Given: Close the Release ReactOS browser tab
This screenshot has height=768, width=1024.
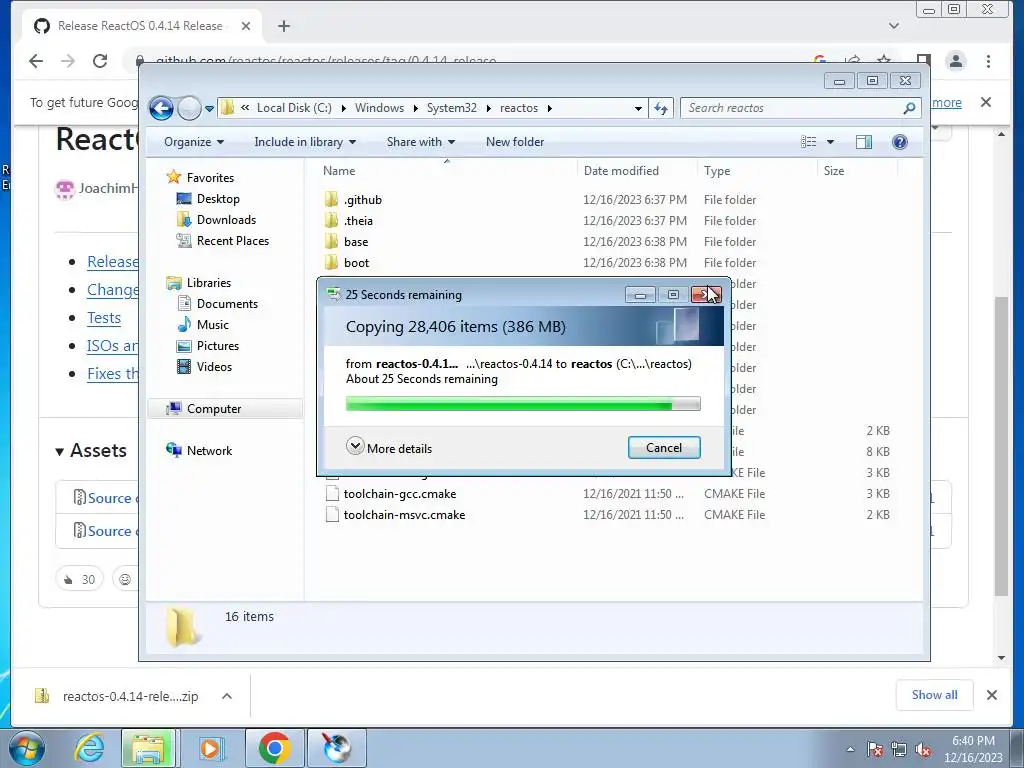Looking at the screenshot, I should [246, 26].
